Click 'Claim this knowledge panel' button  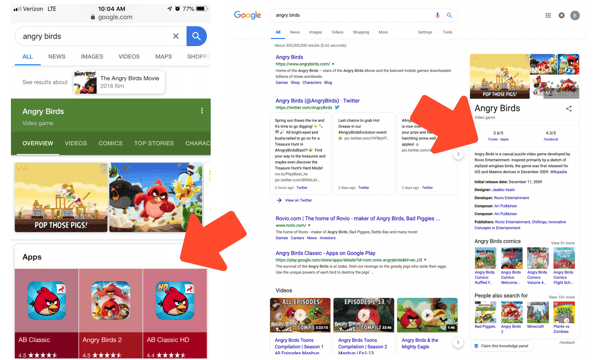501,346
